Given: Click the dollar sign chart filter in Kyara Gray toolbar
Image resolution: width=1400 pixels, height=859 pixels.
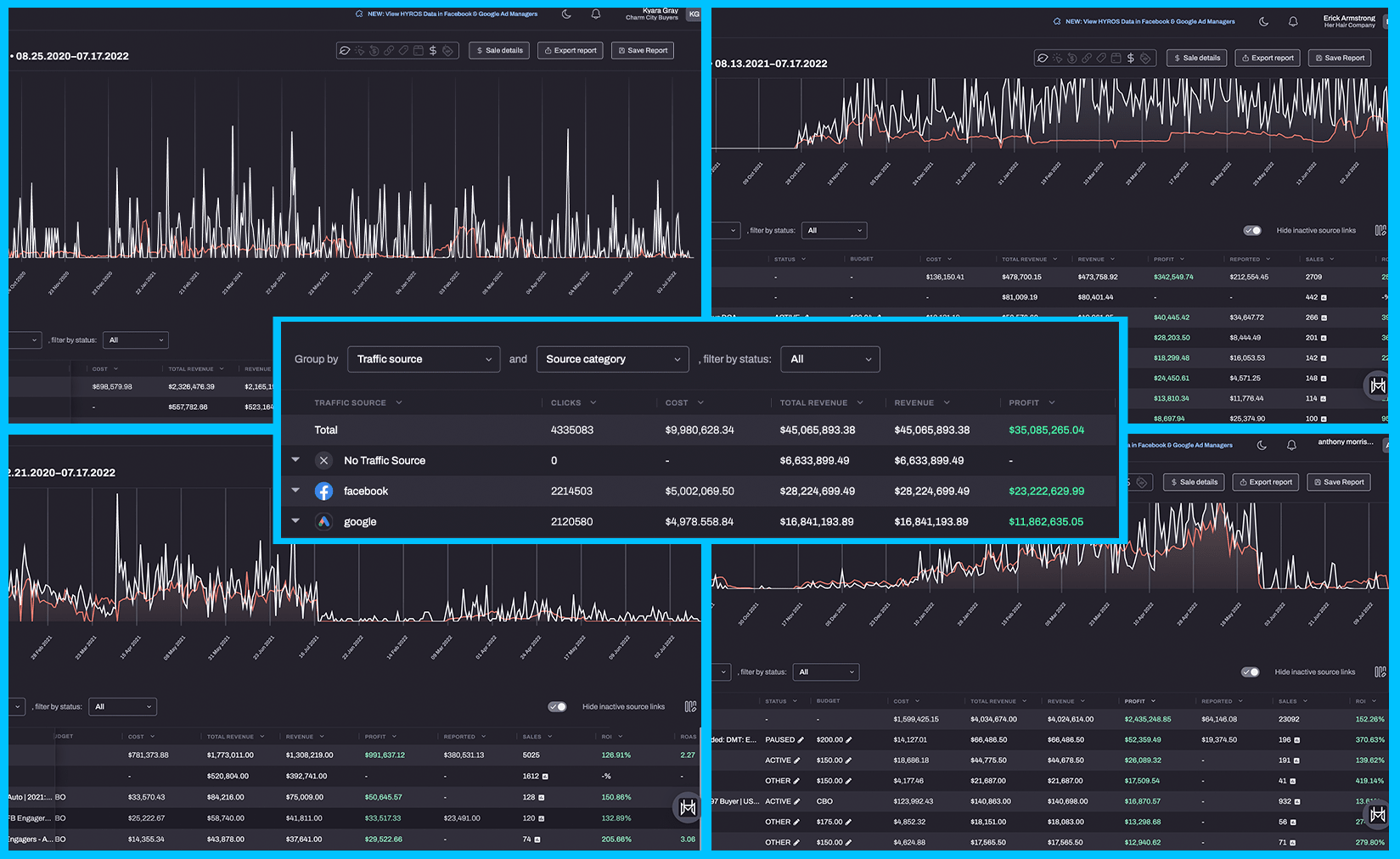Looking at the screenshot, I should (x=433, y=51).
